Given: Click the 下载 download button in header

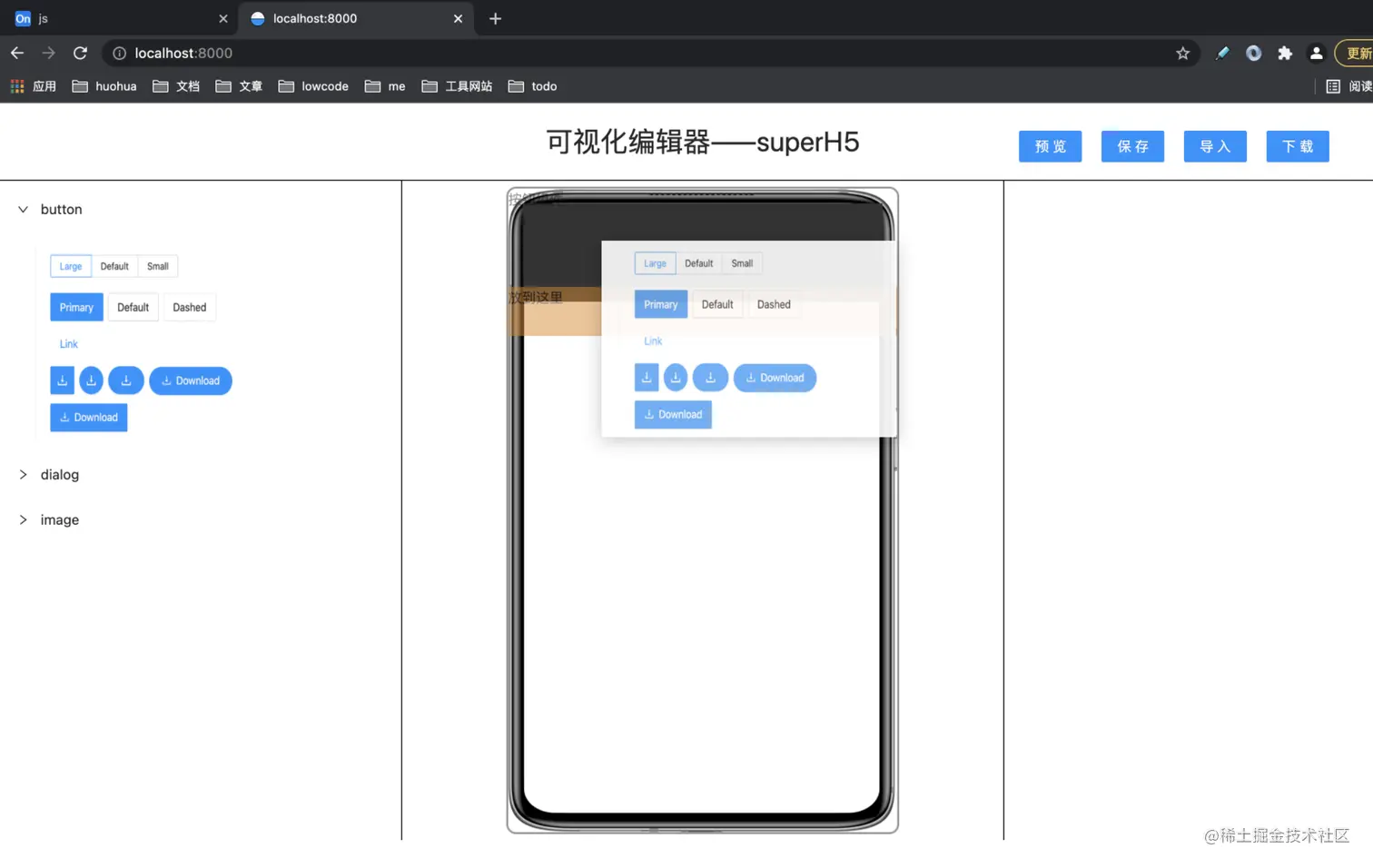Looking at the screenshot, I should coord(1298,146).
